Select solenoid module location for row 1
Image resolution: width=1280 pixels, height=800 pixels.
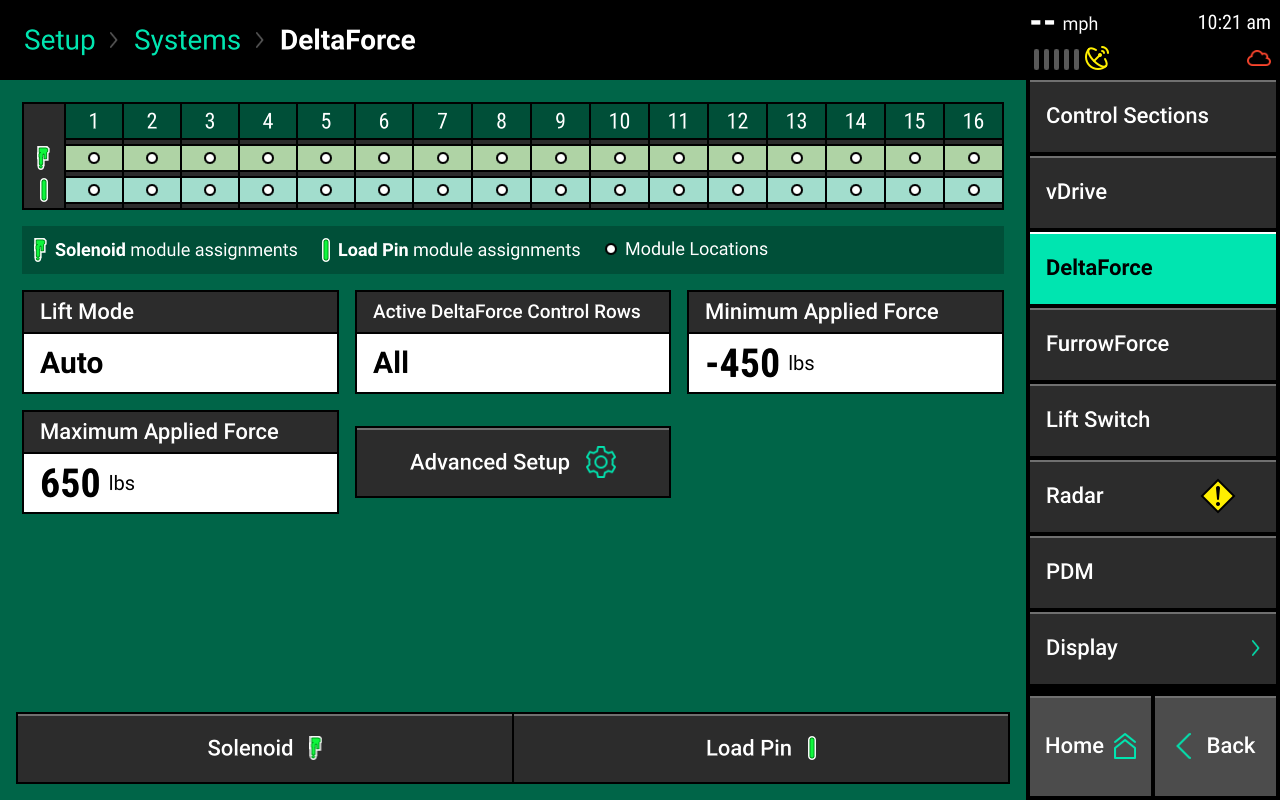(94, 158)
